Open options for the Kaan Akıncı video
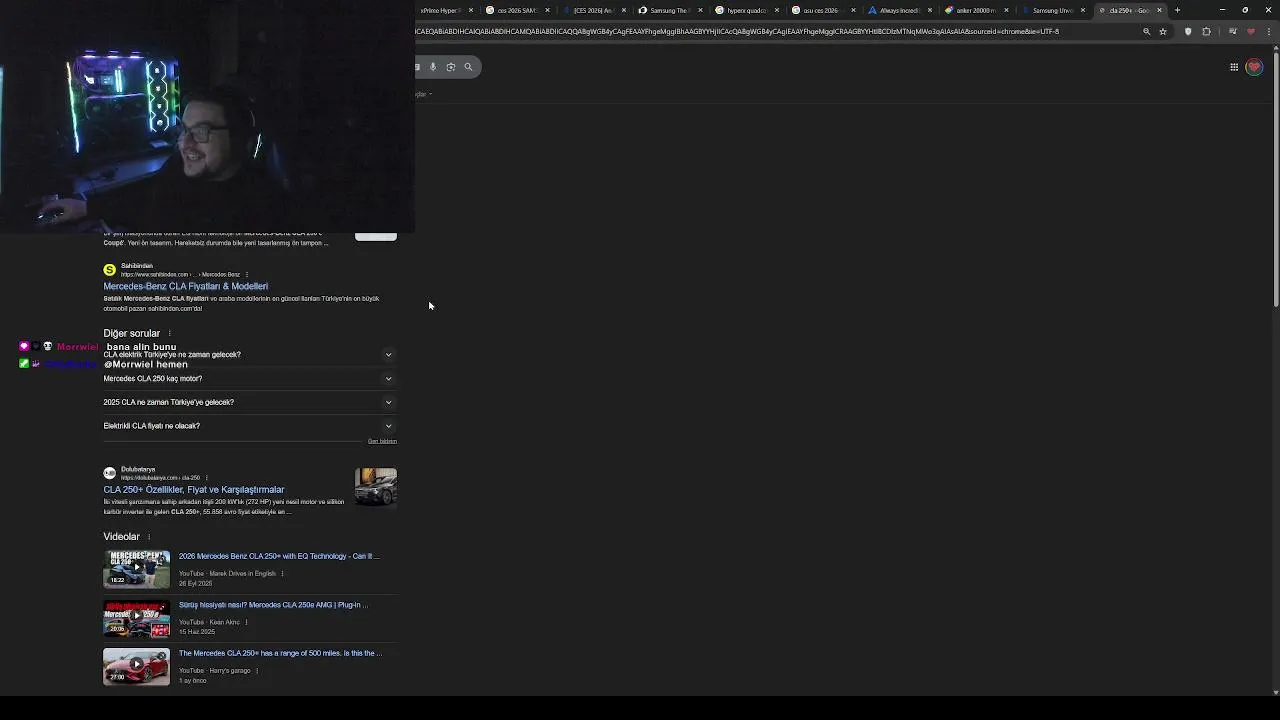 pos(246,622)
